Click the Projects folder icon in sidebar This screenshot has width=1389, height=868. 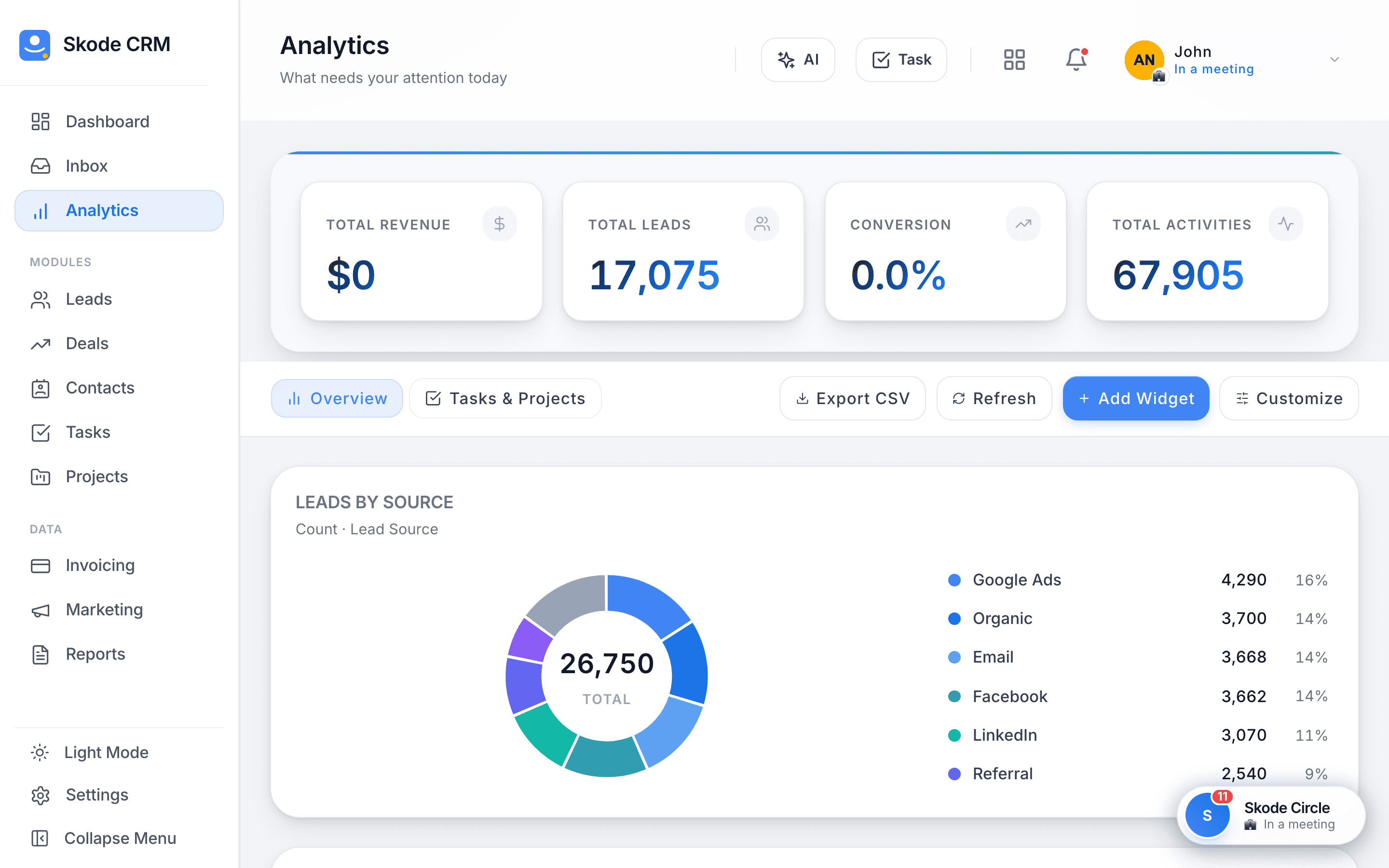tap(40, 476)
